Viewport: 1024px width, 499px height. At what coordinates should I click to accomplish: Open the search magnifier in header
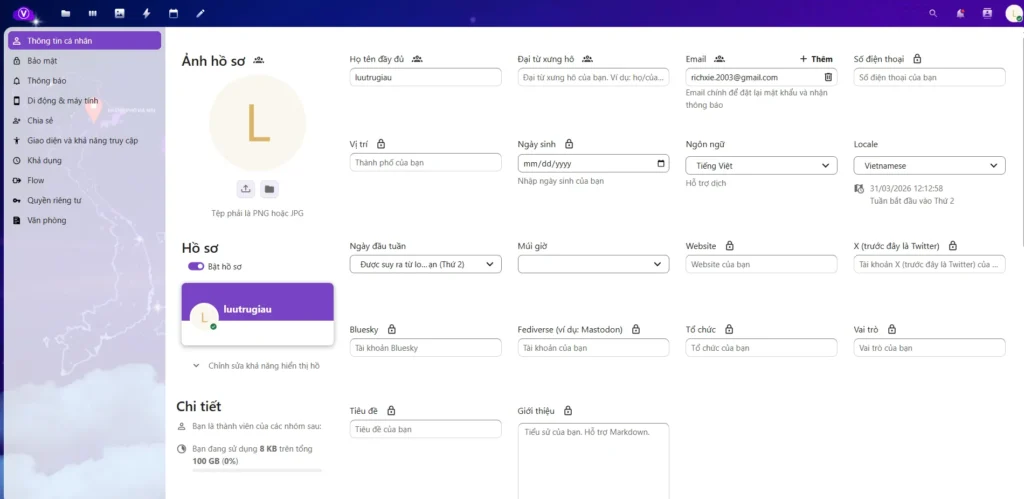(x=934, y=13)
